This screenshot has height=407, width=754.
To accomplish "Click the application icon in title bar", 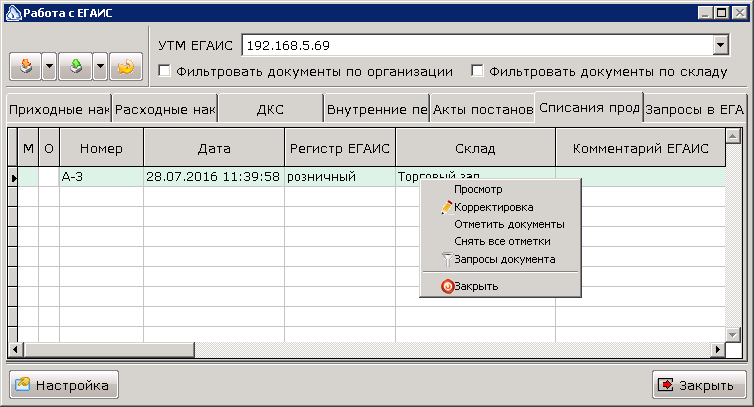I will point(13,13).
